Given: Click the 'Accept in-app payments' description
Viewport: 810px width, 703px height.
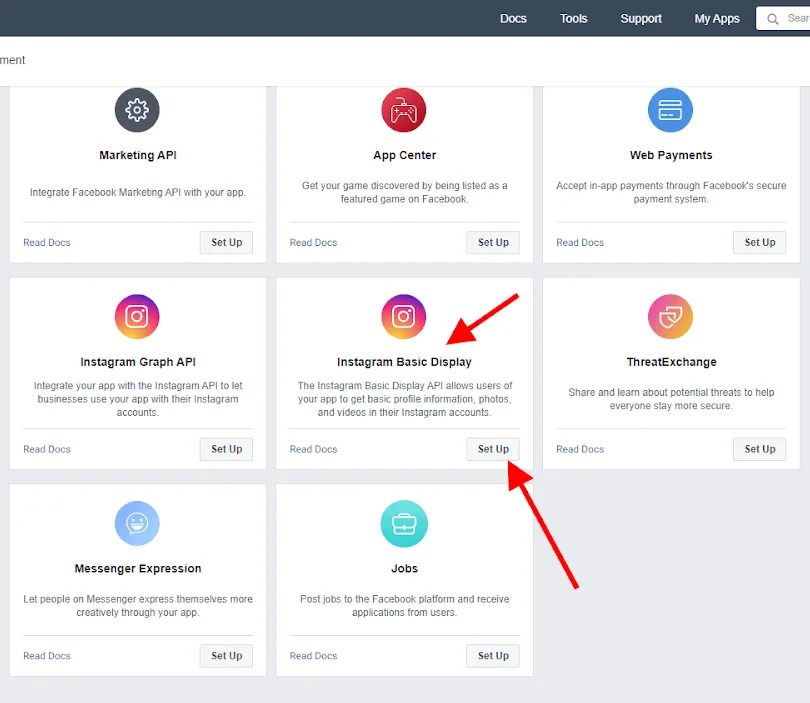Looking at the screenshot, I should click(x=671, y=192).
